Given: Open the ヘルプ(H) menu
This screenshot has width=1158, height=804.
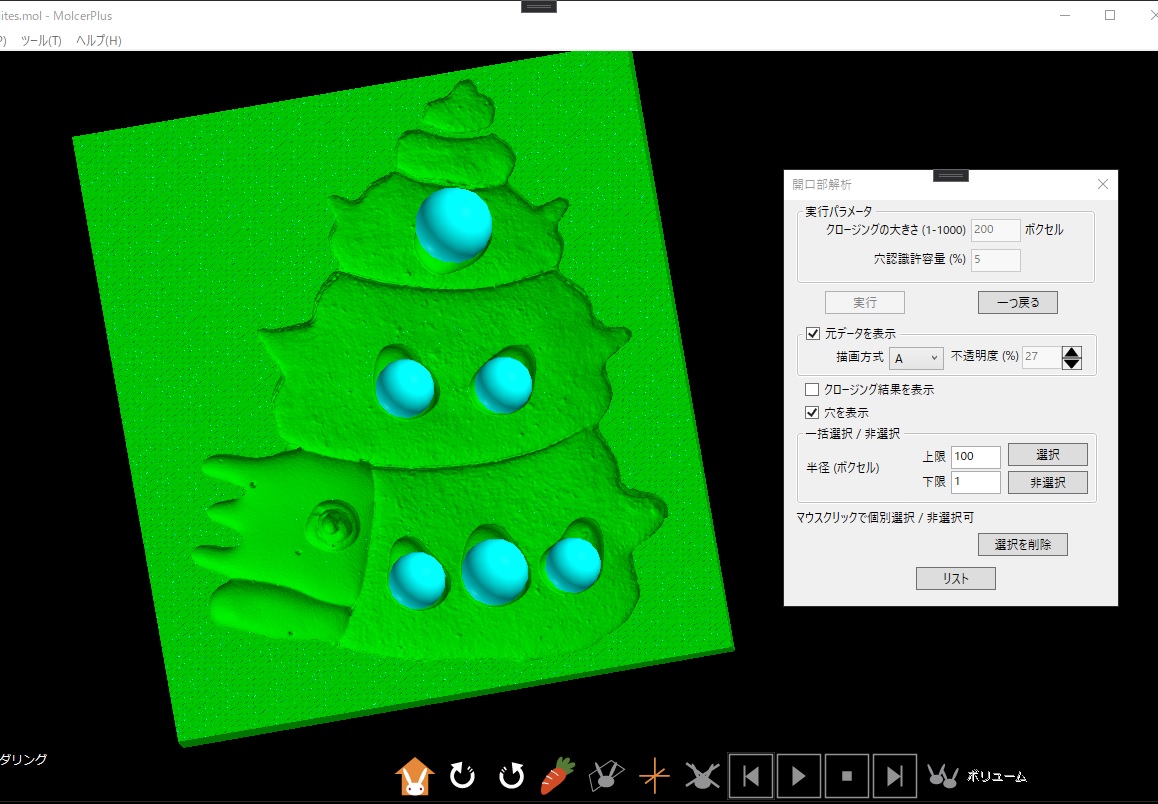Looking at the screenshot, I should pos(99,41).
